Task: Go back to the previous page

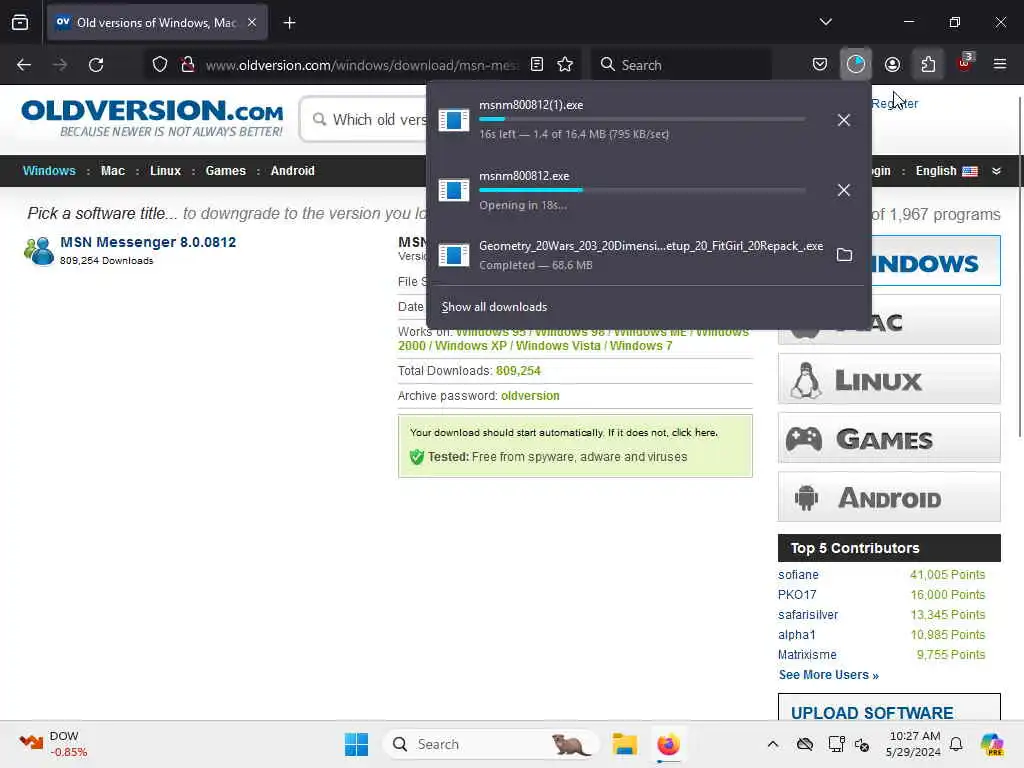Action: click(24, 65)
